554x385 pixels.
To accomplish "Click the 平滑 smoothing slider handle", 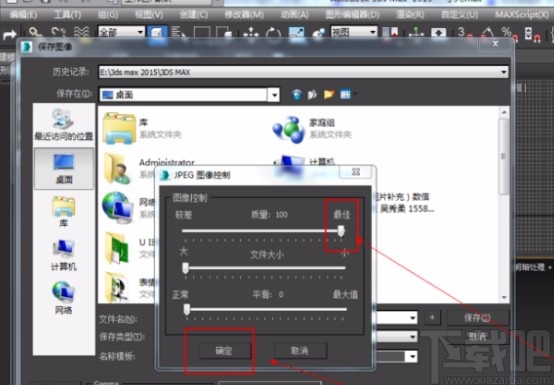I will 187,310.
